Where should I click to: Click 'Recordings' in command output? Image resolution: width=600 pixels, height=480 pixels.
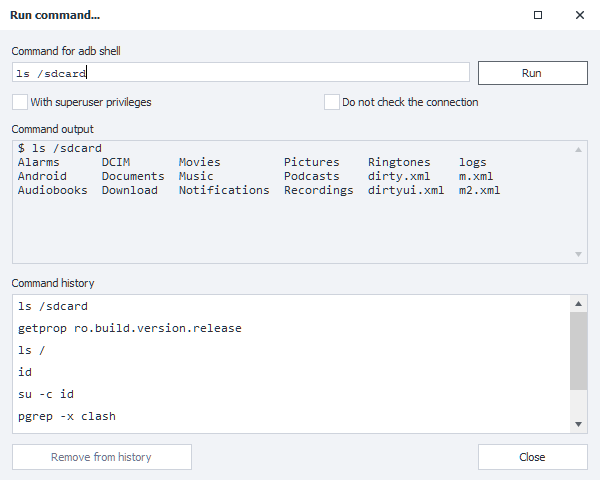(319, 190)
